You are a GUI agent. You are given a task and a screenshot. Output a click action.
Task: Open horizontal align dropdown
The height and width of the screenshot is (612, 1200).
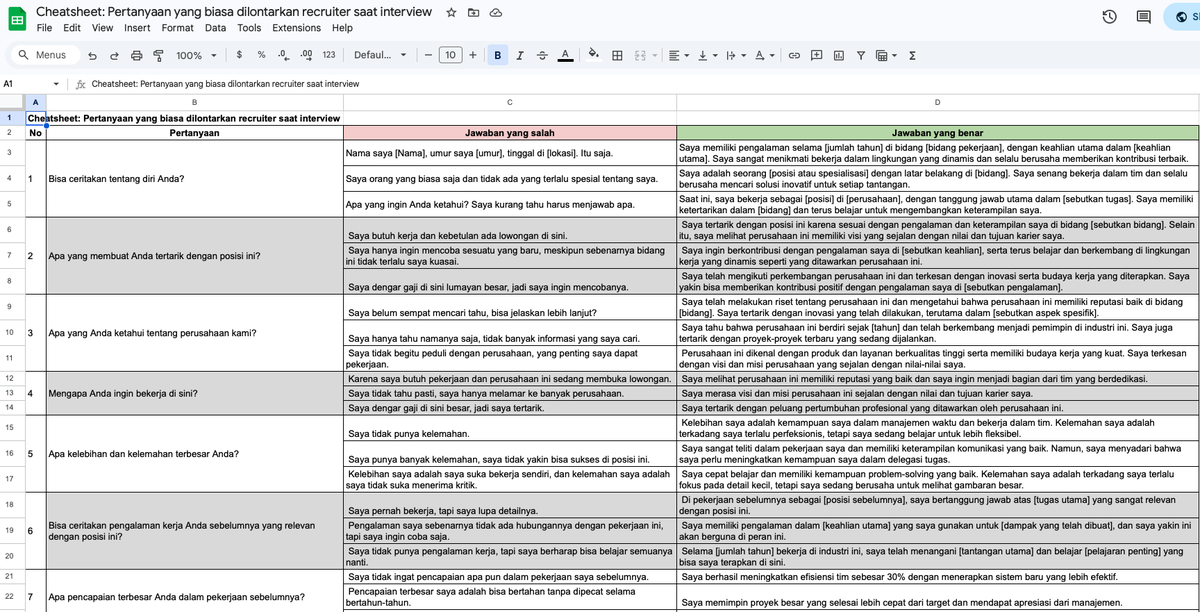click(x=678, y=56)
